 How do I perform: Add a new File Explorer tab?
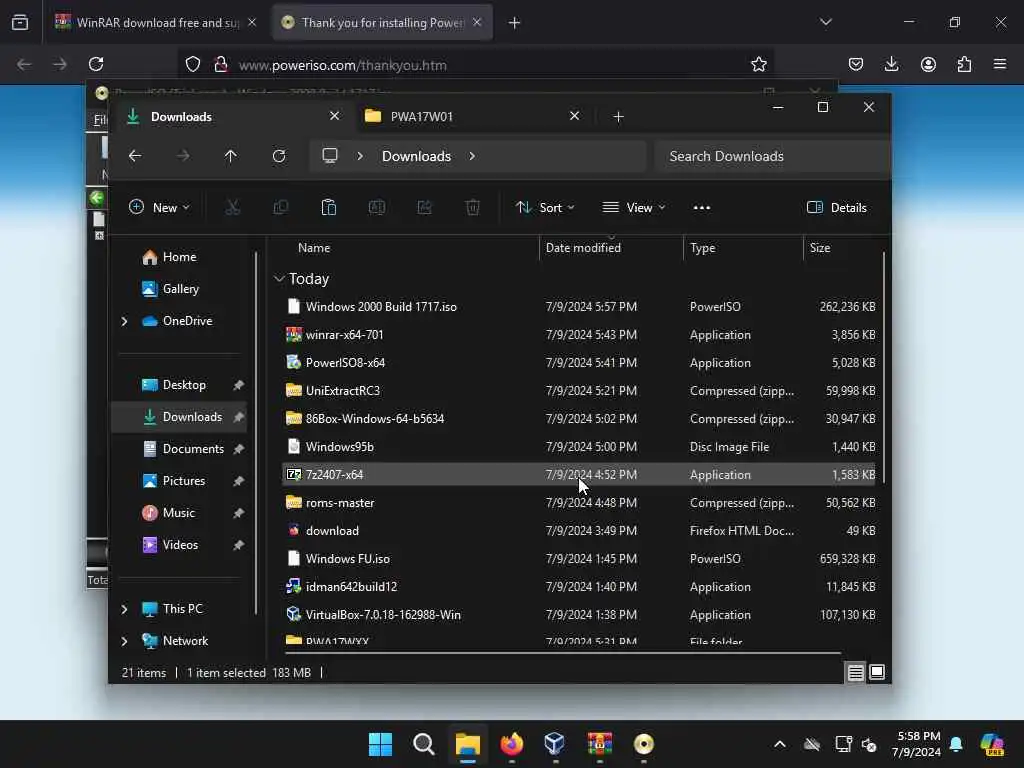[x=618, y=116]
